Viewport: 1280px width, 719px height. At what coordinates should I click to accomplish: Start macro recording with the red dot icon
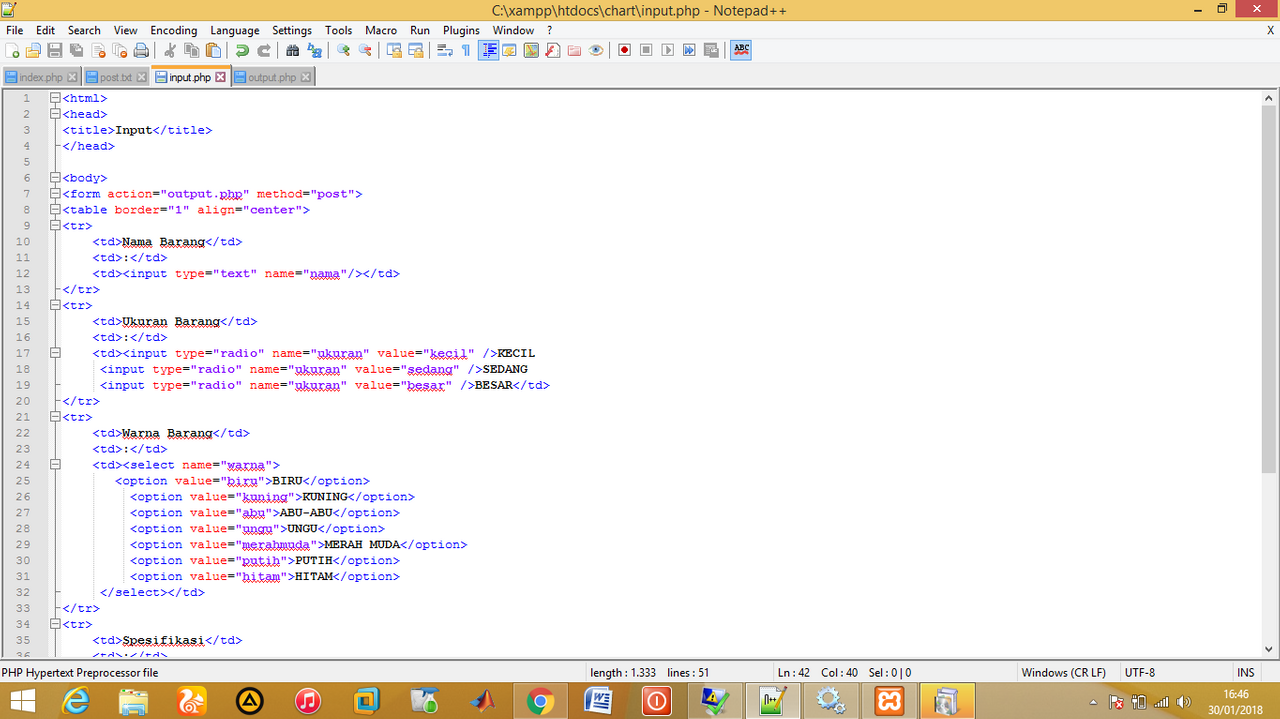click(624, 50)
